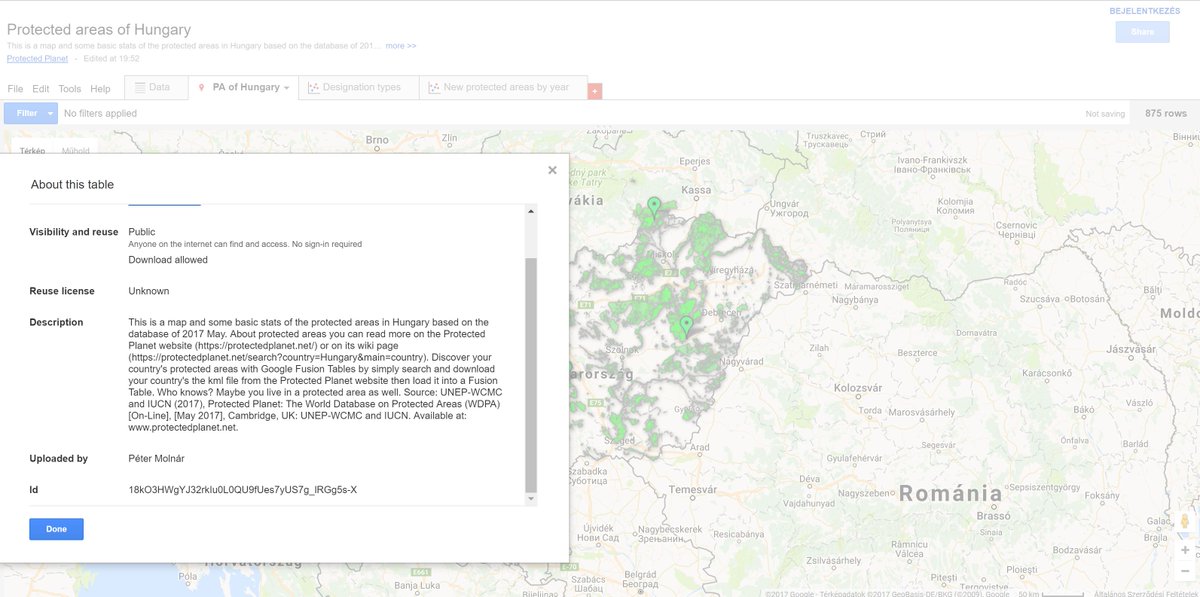Close the About this table dialog
The height and width of the screenshot is (597, 1200).
(x=552, y=170)
